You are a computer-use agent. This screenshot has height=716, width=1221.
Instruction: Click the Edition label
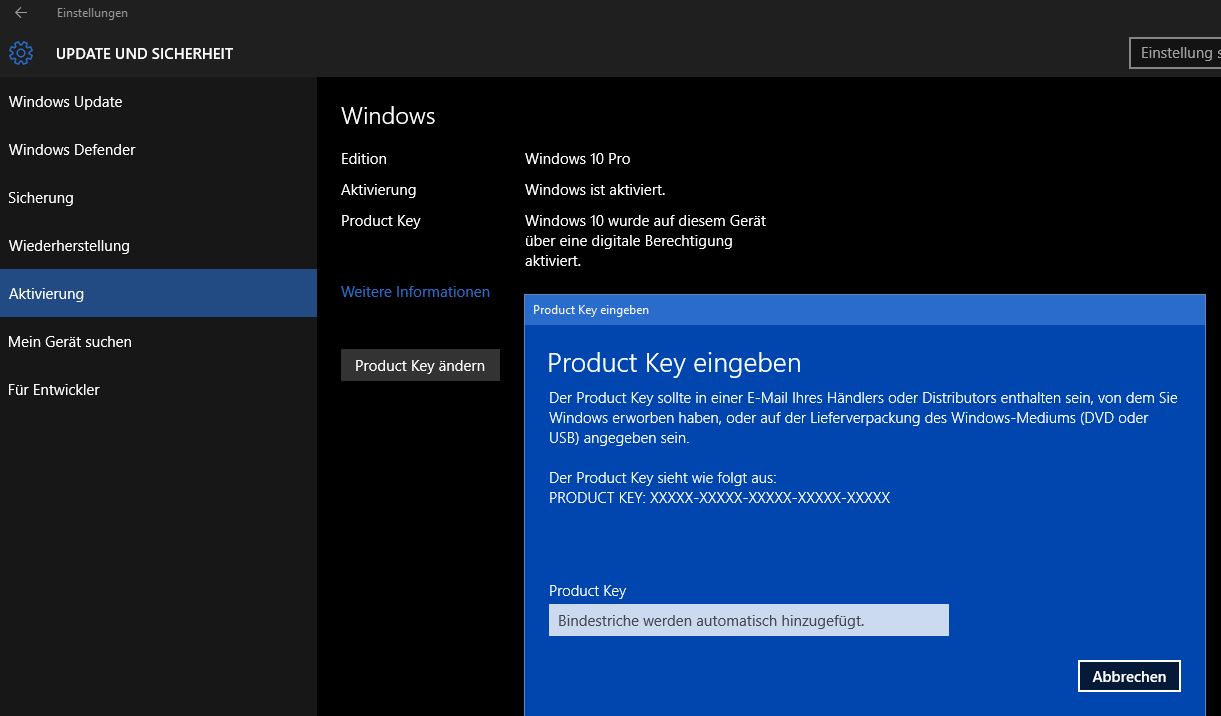click(x=364, y=159)
